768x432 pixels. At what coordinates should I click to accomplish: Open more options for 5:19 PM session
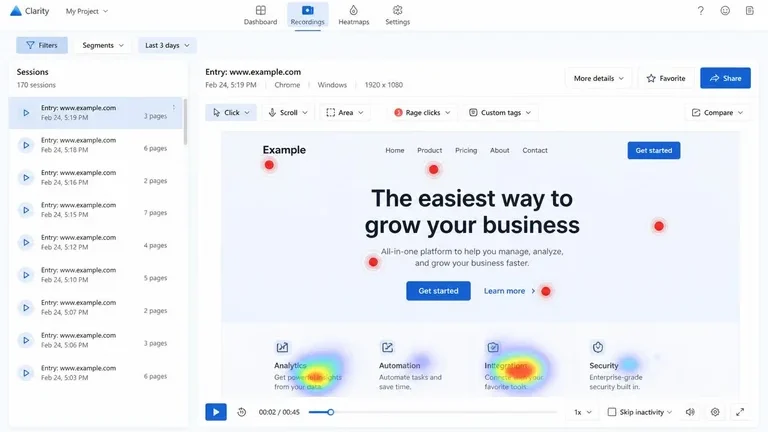tap(173, 107)
